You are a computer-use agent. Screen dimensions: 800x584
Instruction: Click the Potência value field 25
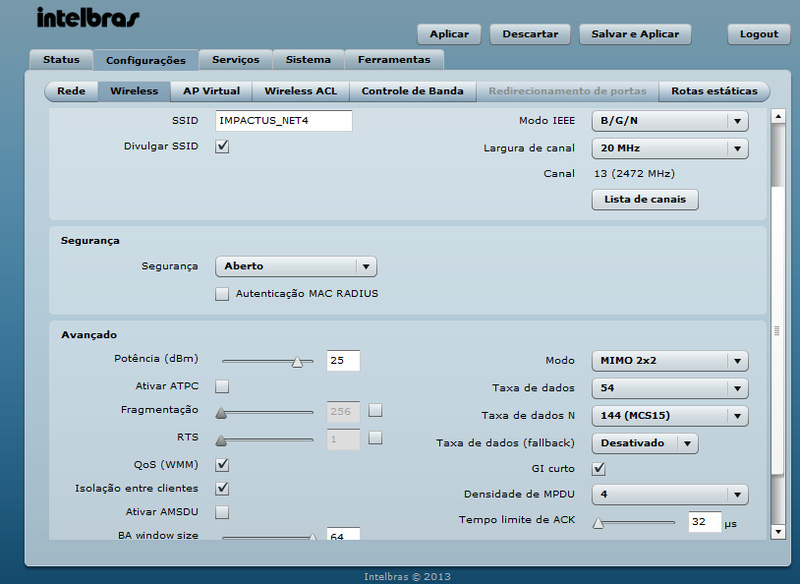point(343,361)
